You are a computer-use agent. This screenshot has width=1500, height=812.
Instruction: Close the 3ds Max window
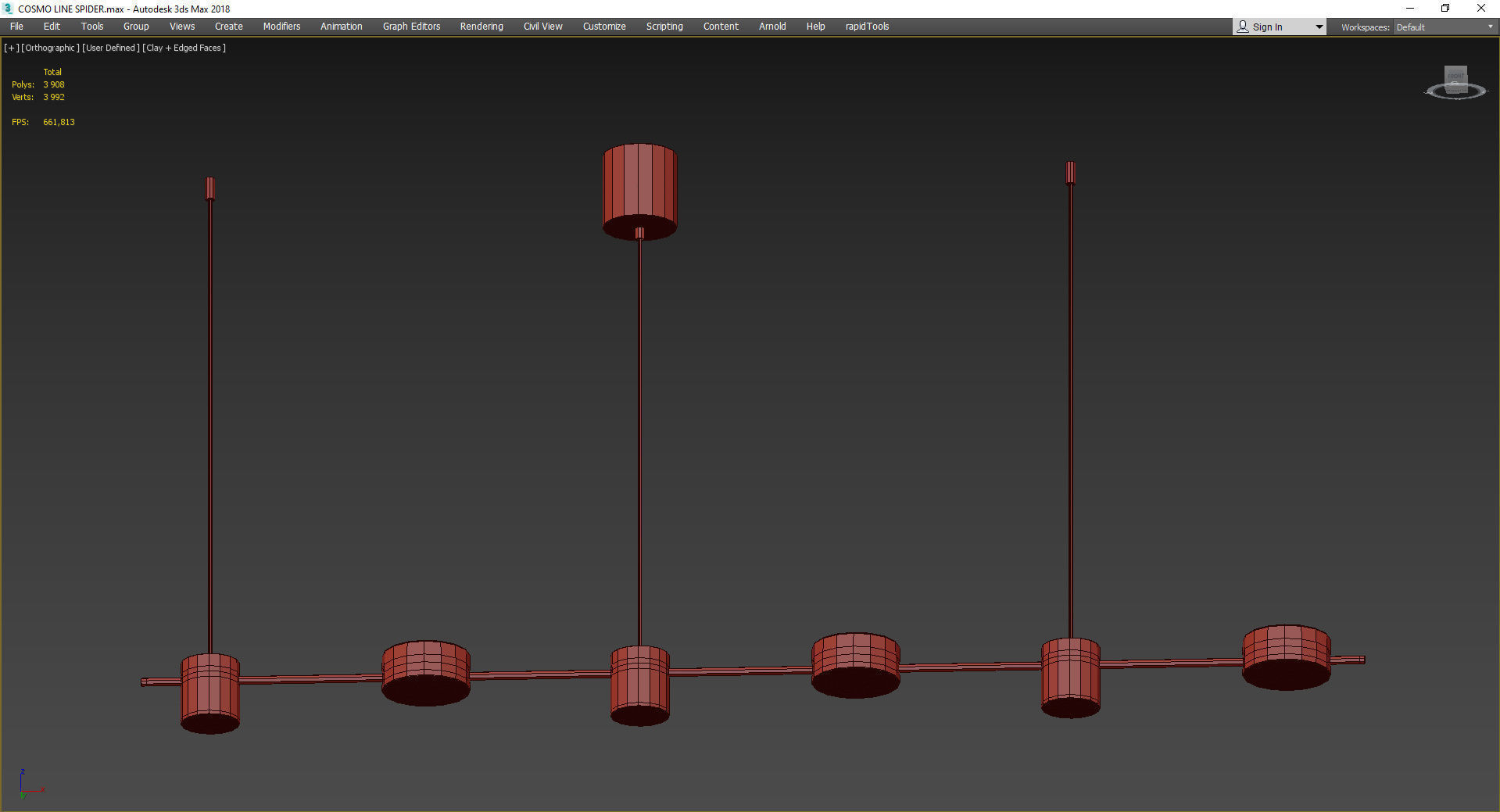1481,9
